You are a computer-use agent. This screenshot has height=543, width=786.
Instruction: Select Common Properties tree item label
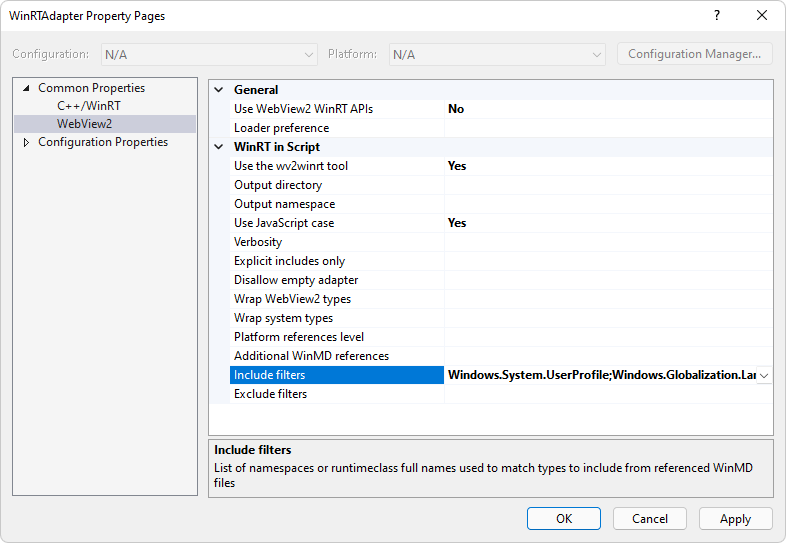91,88
